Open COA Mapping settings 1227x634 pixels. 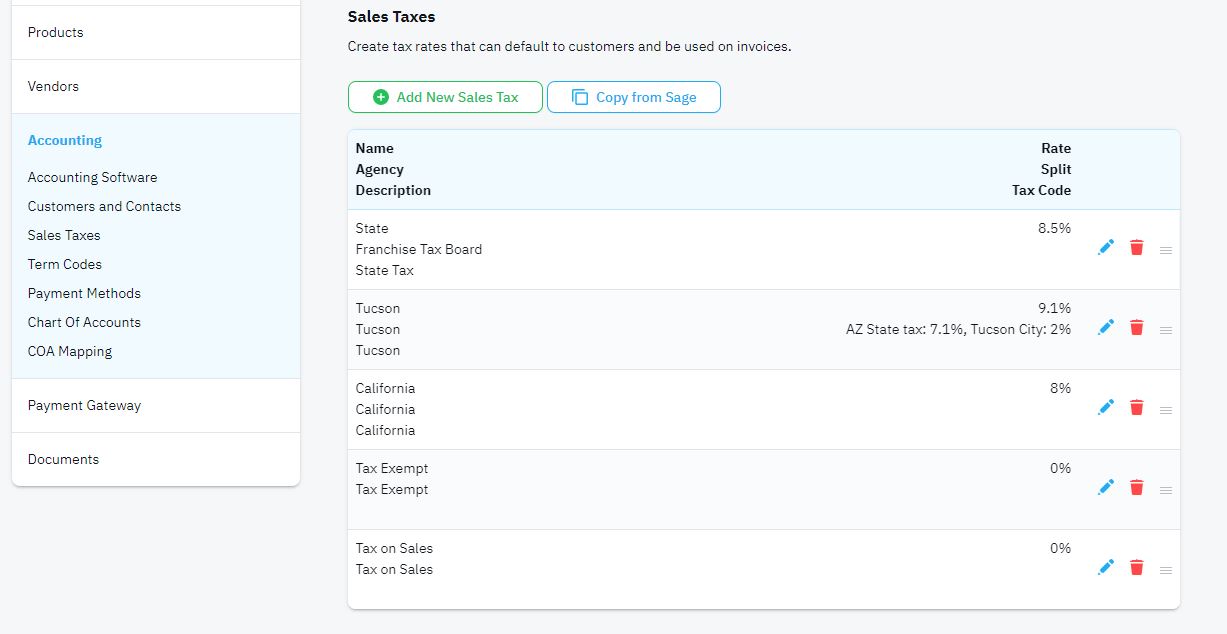(x=70, y=351)
